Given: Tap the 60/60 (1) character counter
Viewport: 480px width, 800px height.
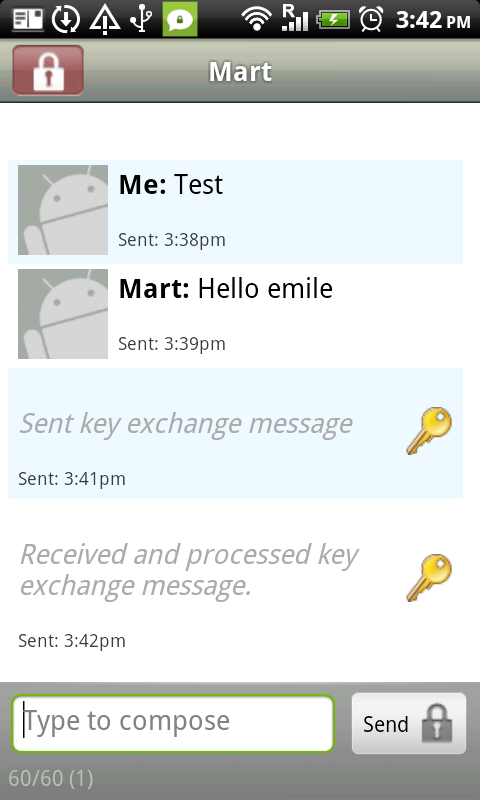Looking at the screenshot, I should tap(51, 778).
